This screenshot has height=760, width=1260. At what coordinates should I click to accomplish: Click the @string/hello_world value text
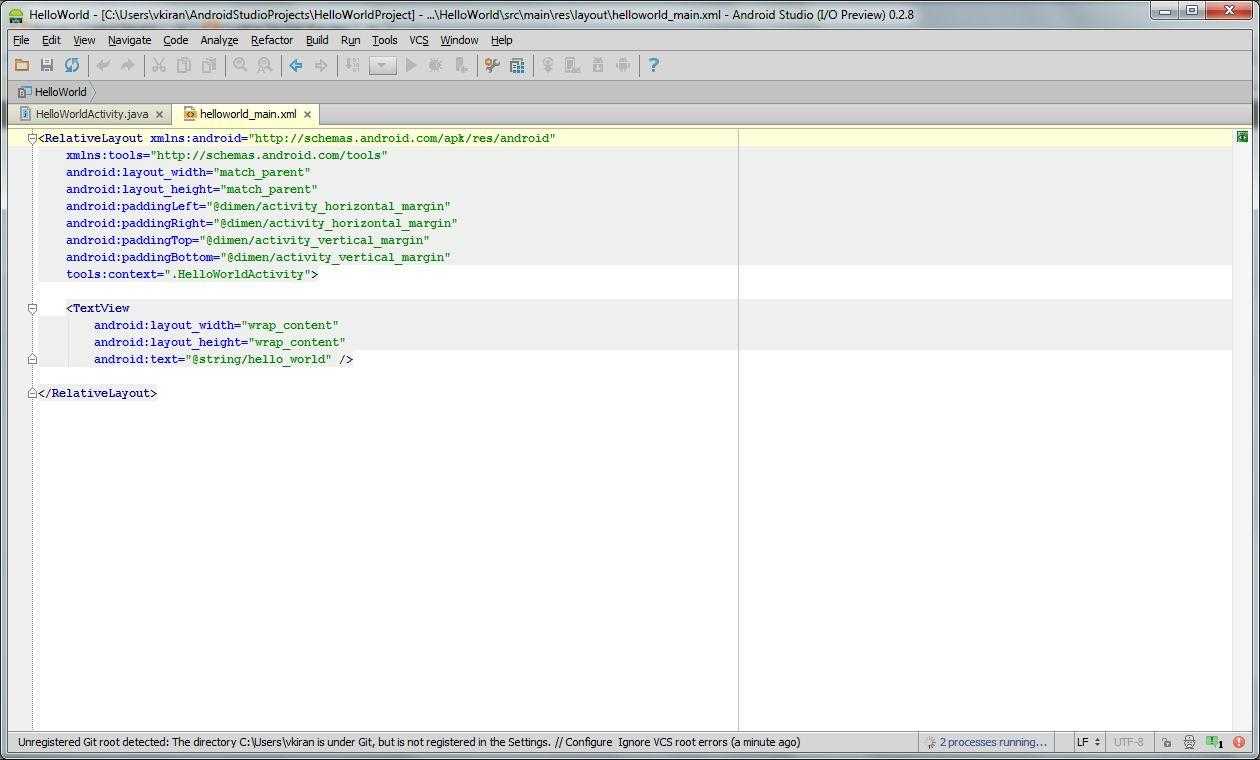(x=261, y=359)
